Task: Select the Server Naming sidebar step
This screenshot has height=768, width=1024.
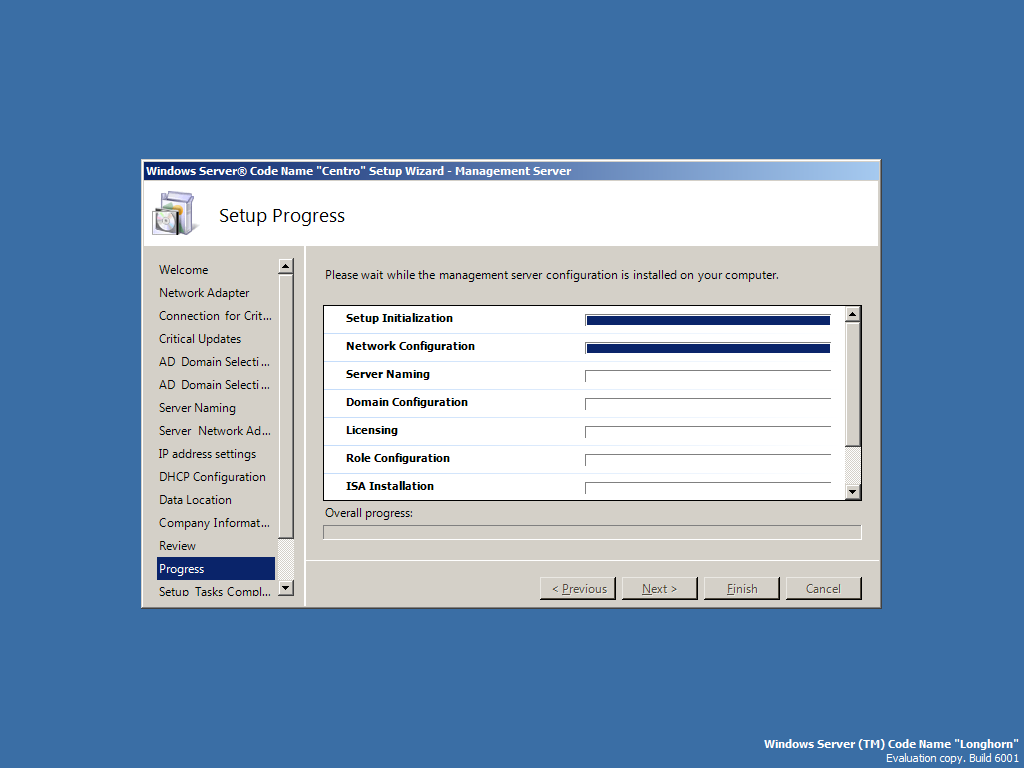Action: click(x=197, y=408)
